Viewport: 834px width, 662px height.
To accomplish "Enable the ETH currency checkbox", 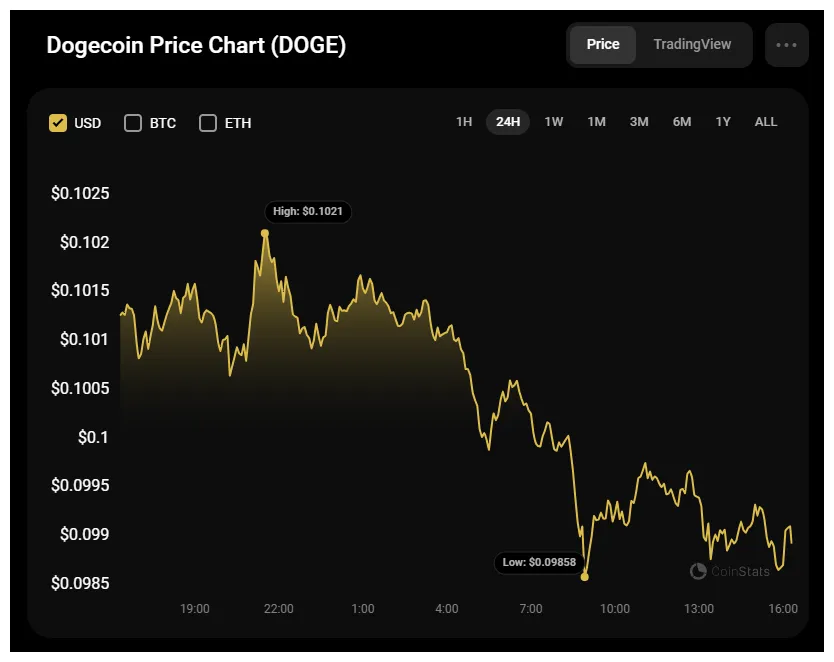I will 207,122.
